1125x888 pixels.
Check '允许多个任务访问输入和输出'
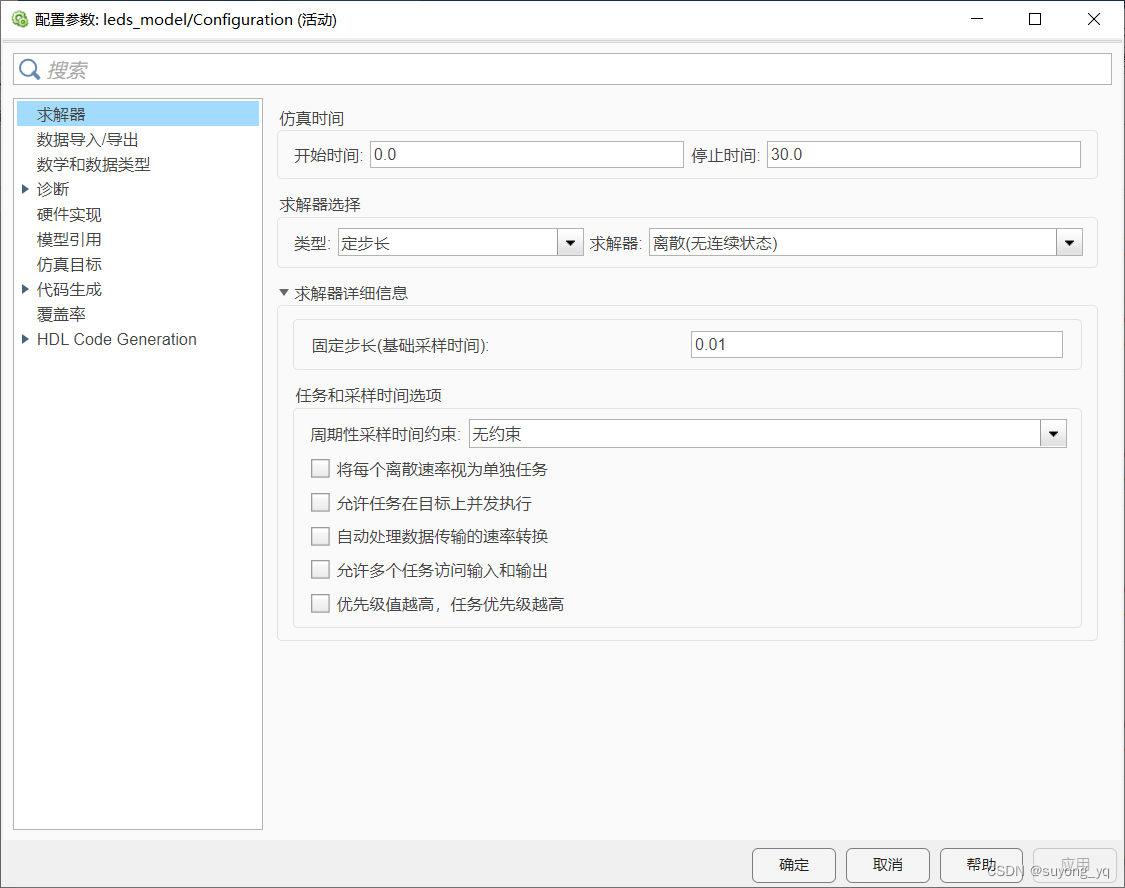320,570
